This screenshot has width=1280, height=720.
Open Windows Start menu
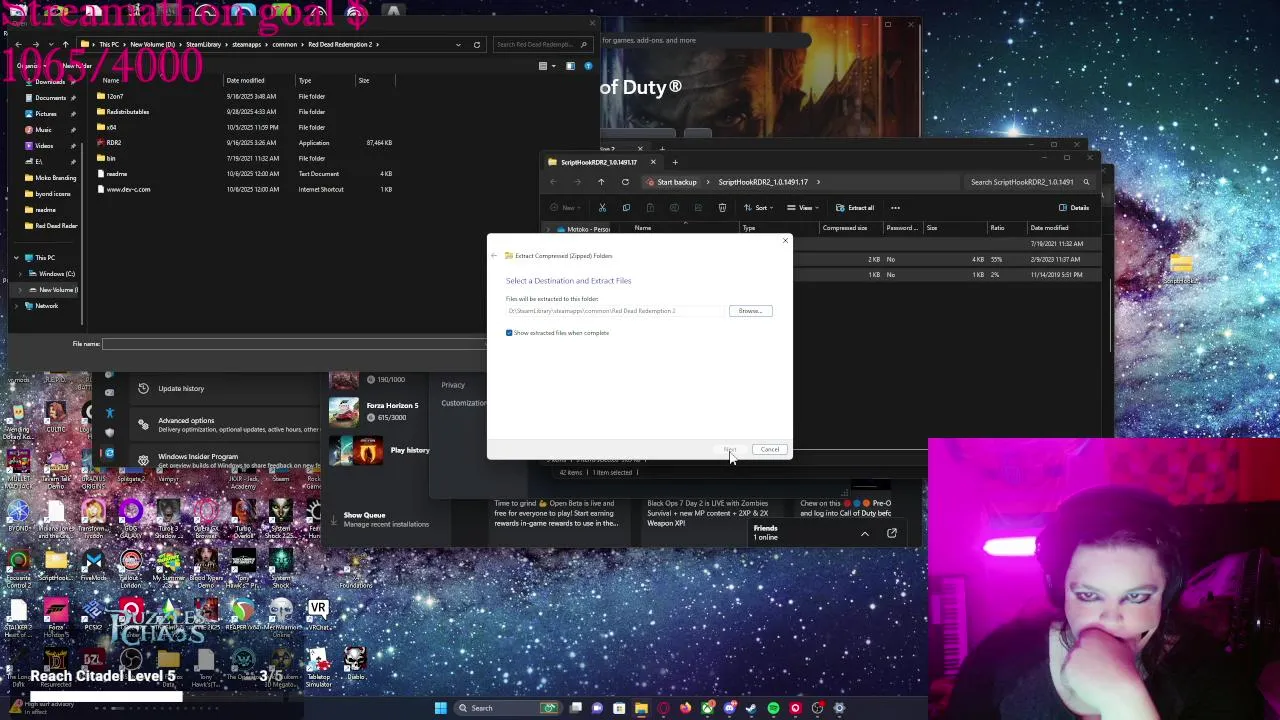coord(440,708)
